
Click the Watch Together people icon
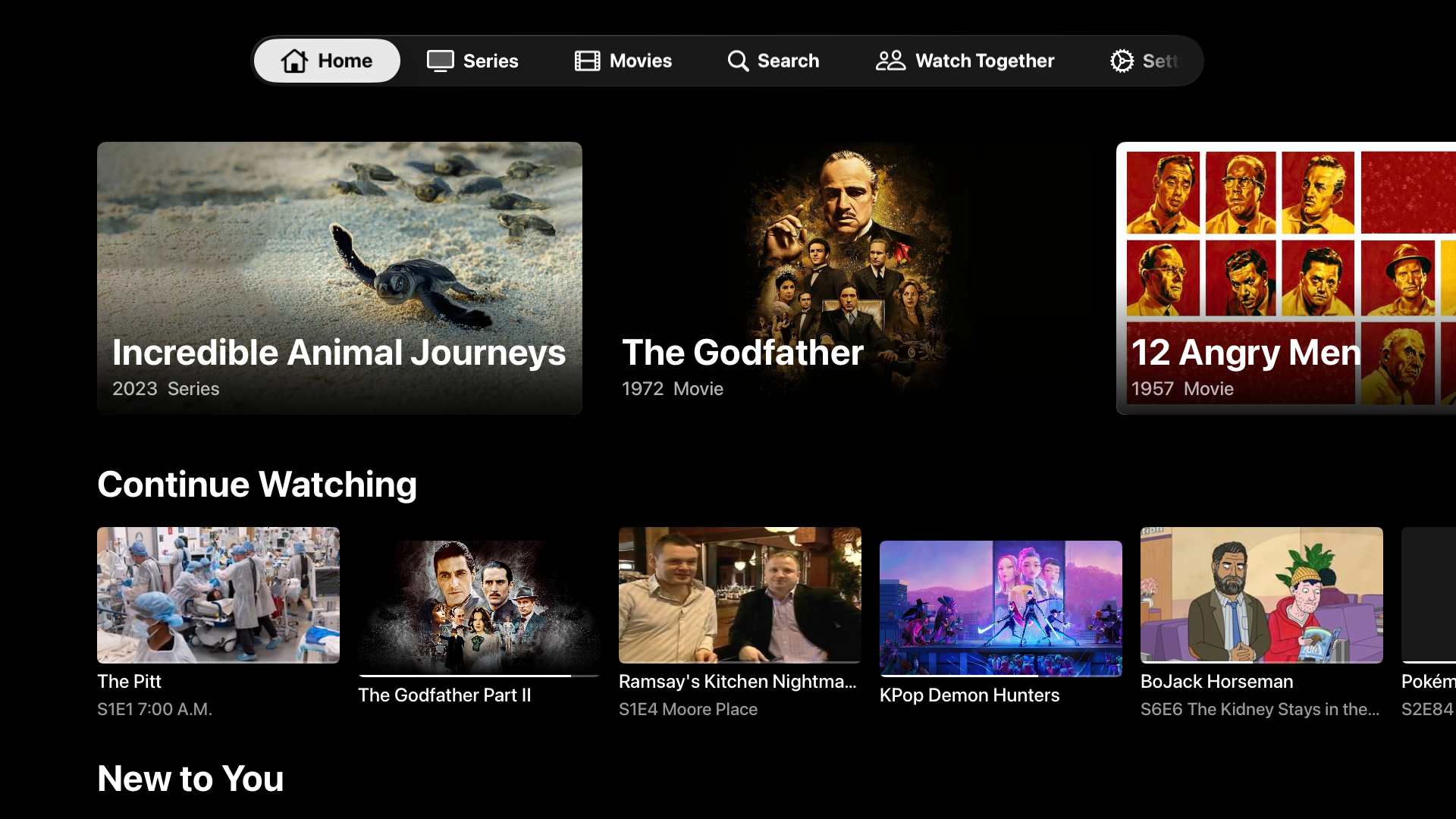click(890, 61)
